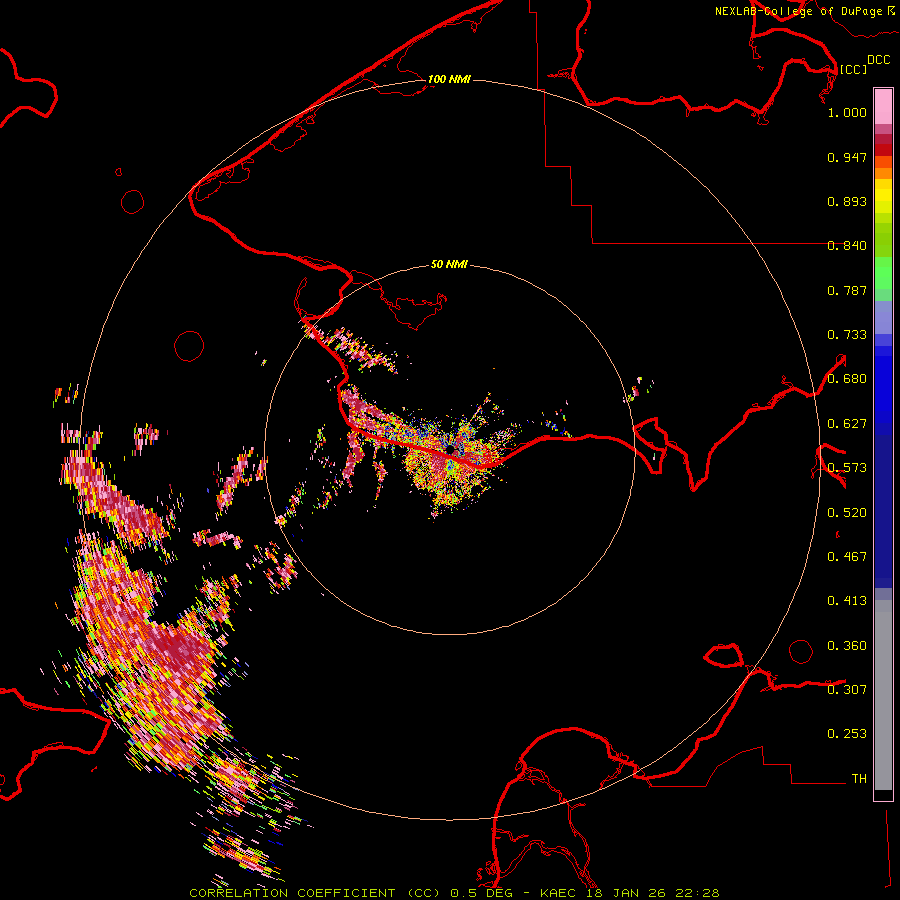Click the 0.787 scale value

847,290
